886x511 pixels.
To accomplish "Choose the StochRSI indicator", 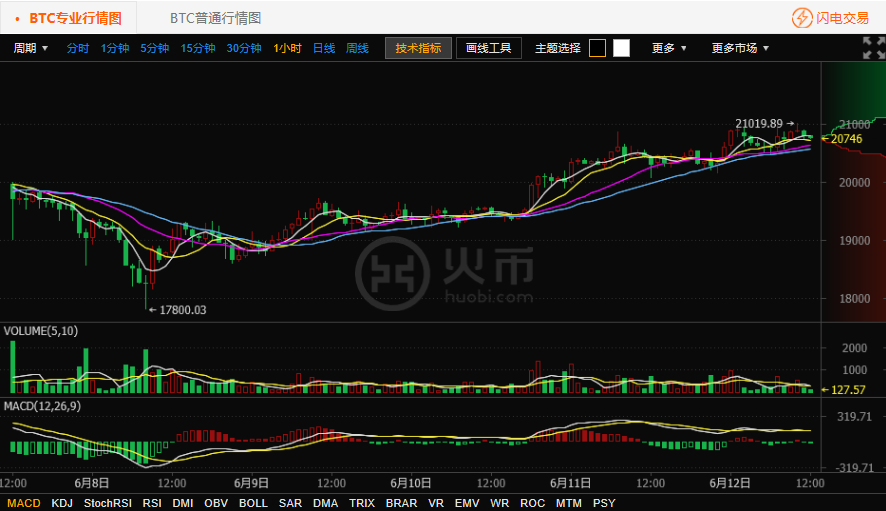I will point(108,503).
